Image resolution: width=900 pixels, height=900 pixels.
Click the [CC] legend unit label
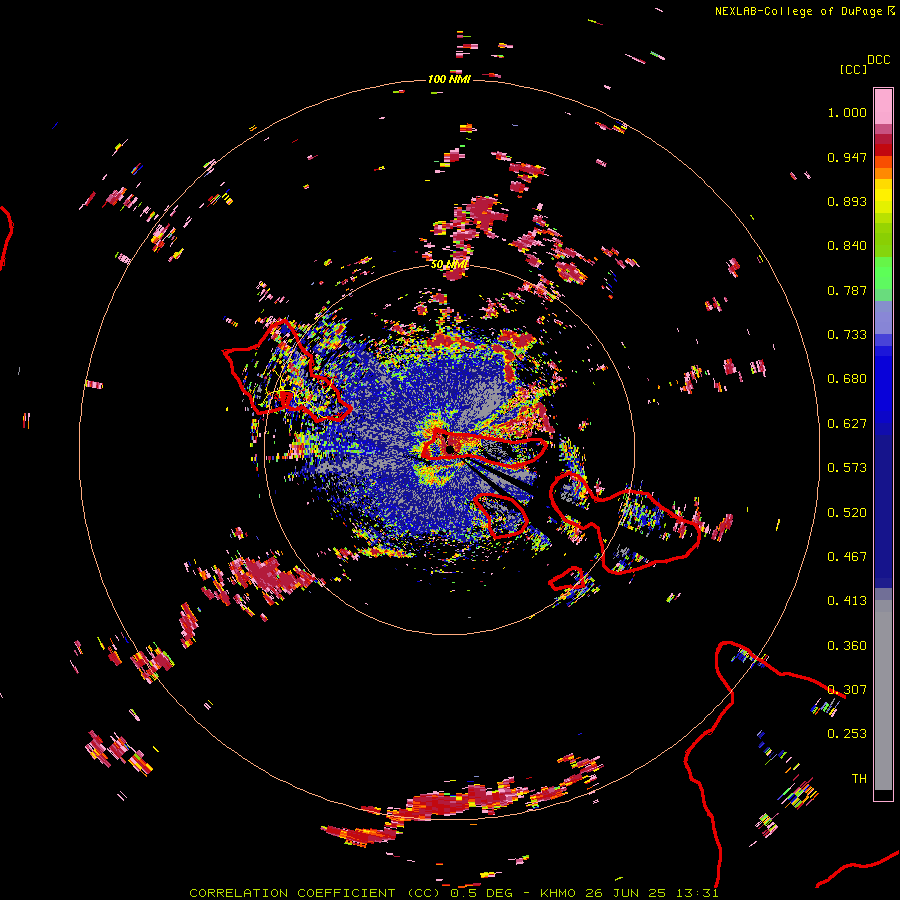[854, 69]
